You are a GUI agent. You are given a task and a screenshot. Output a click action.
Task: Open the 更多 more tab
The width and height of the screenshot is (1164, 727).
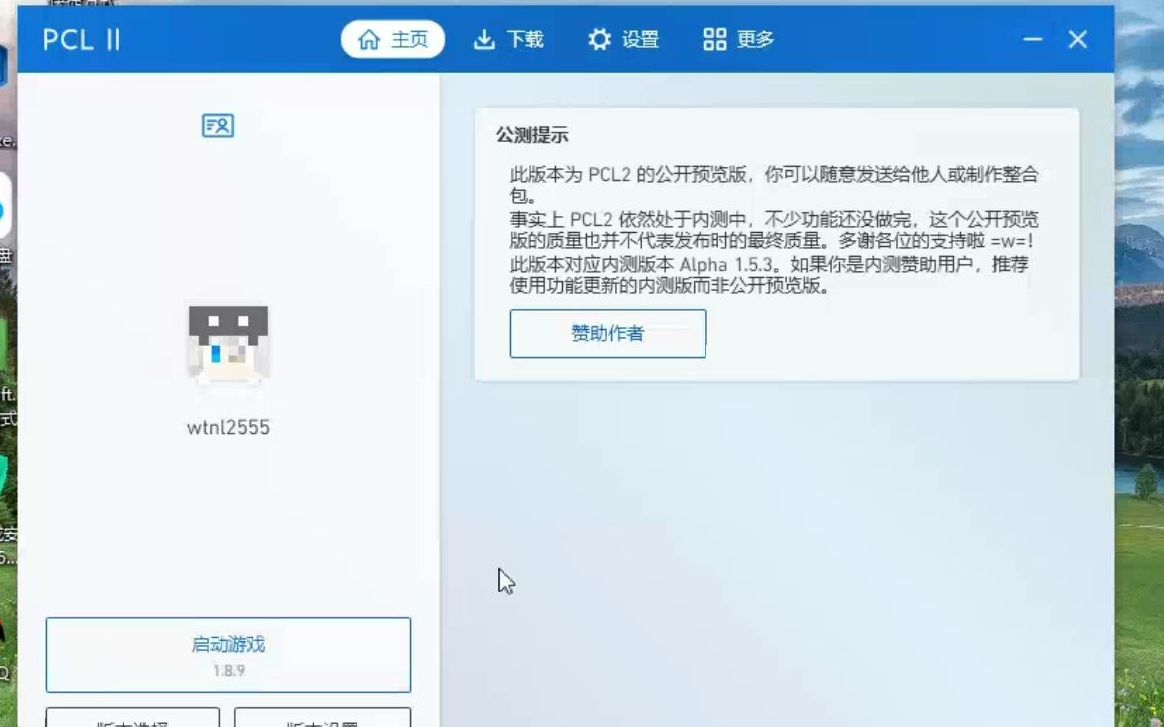click(739, 39)
